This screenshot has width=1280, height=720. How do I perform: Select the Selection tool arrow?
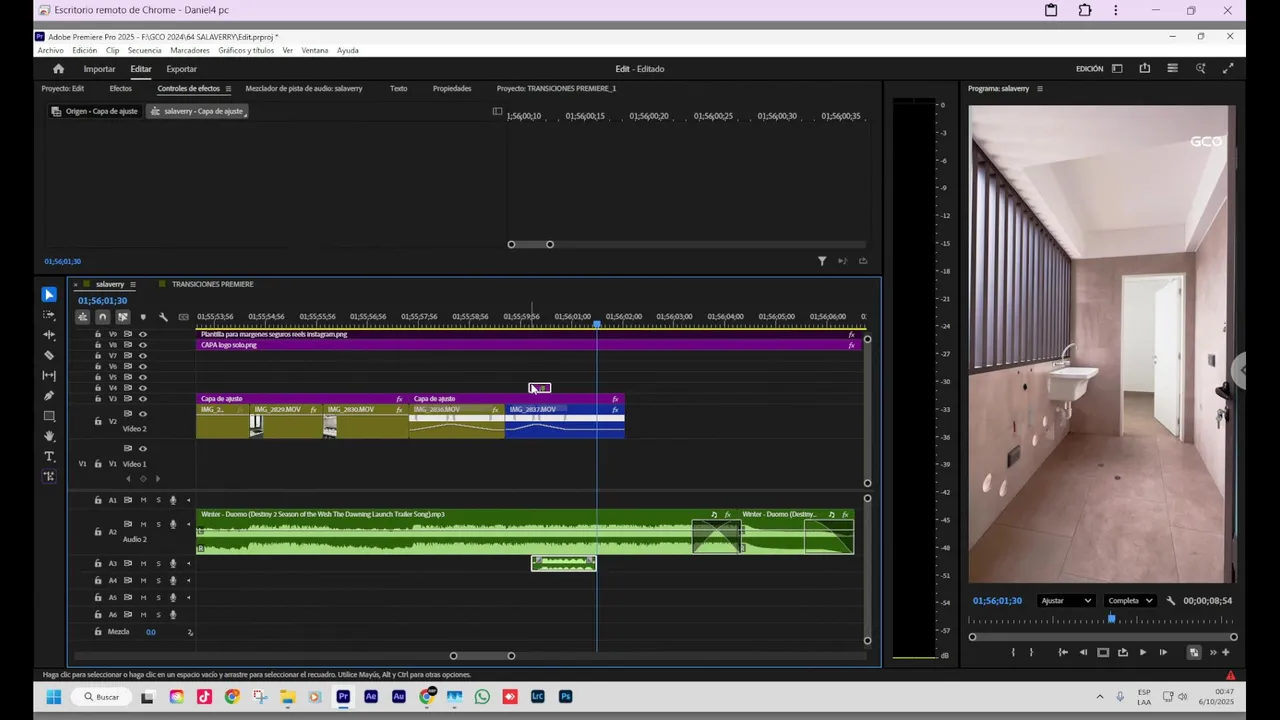pos(49,294)
